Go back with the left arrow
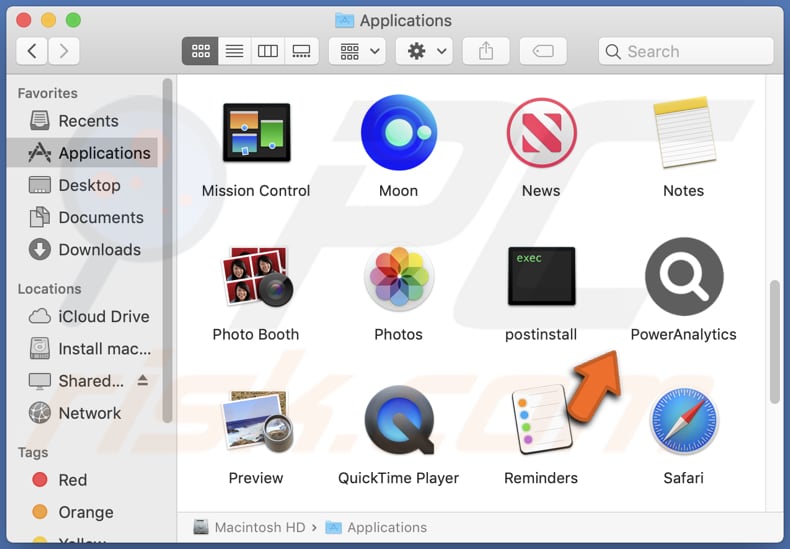The width and height of the screenshot is (790, 549). pyautogui.click(x=32, y=51)
